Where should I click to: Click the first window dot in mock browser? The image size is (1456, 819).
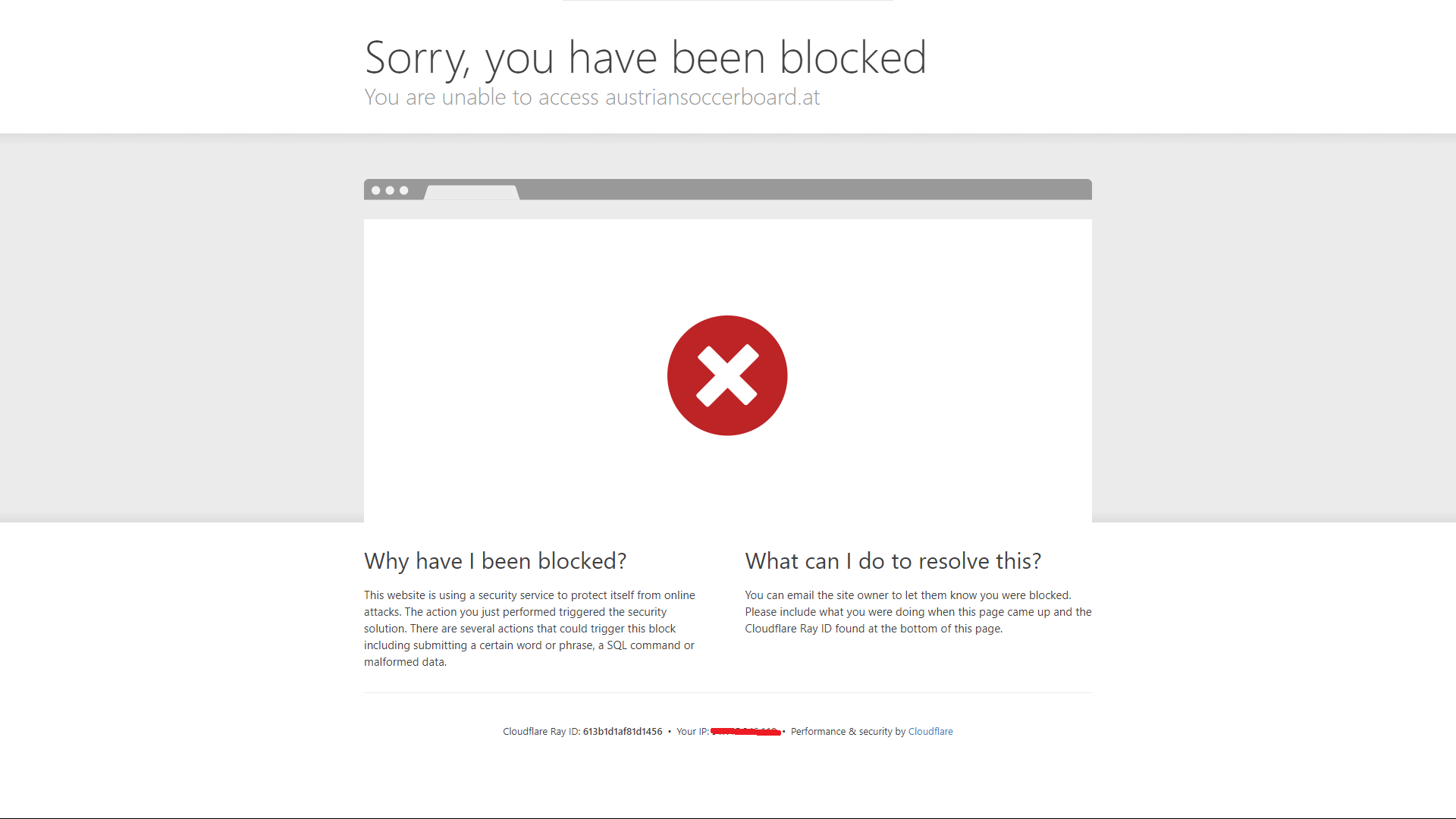point(376,190)
